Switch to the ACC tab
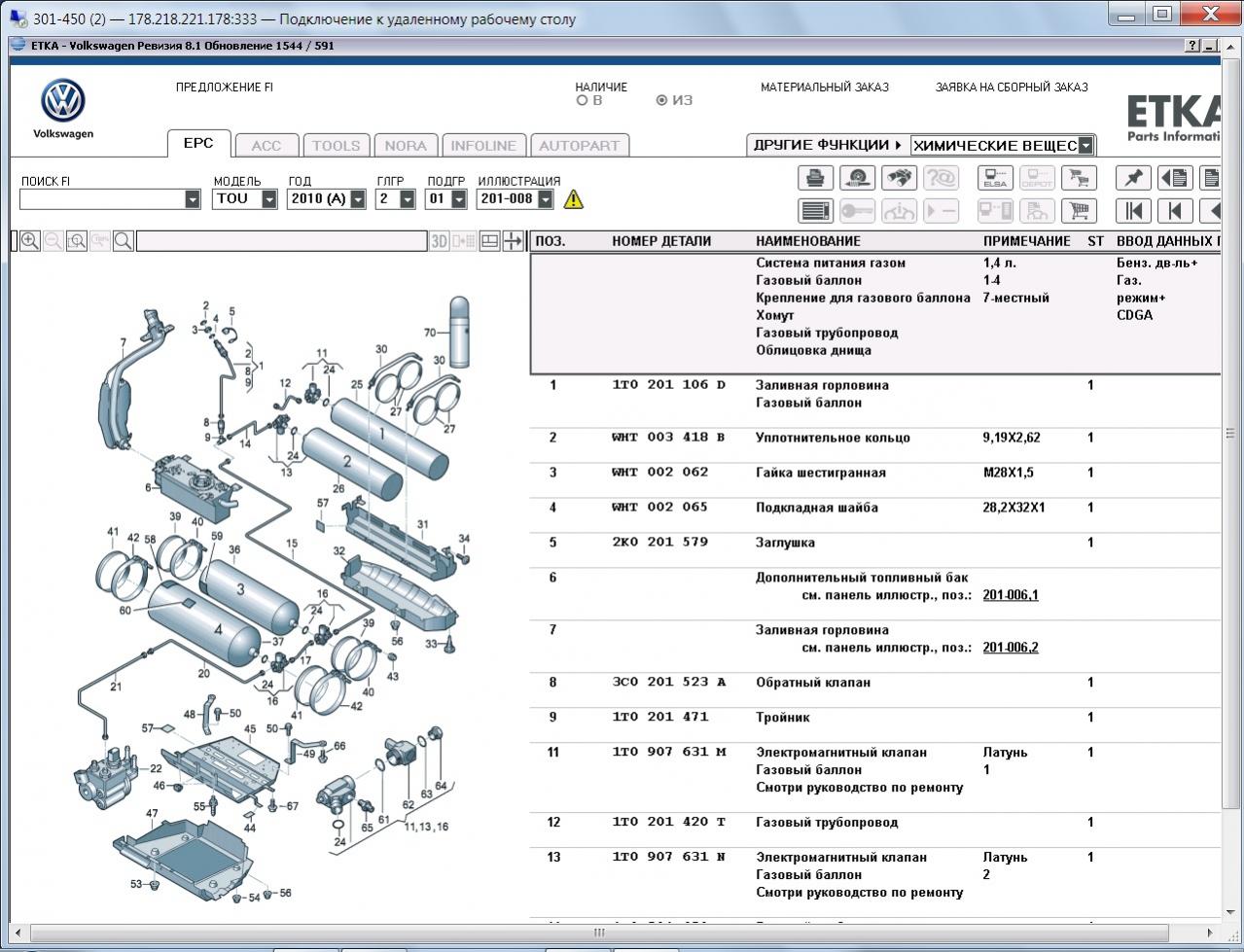The width and height of the screenshot is (1244, 952). 266,146
